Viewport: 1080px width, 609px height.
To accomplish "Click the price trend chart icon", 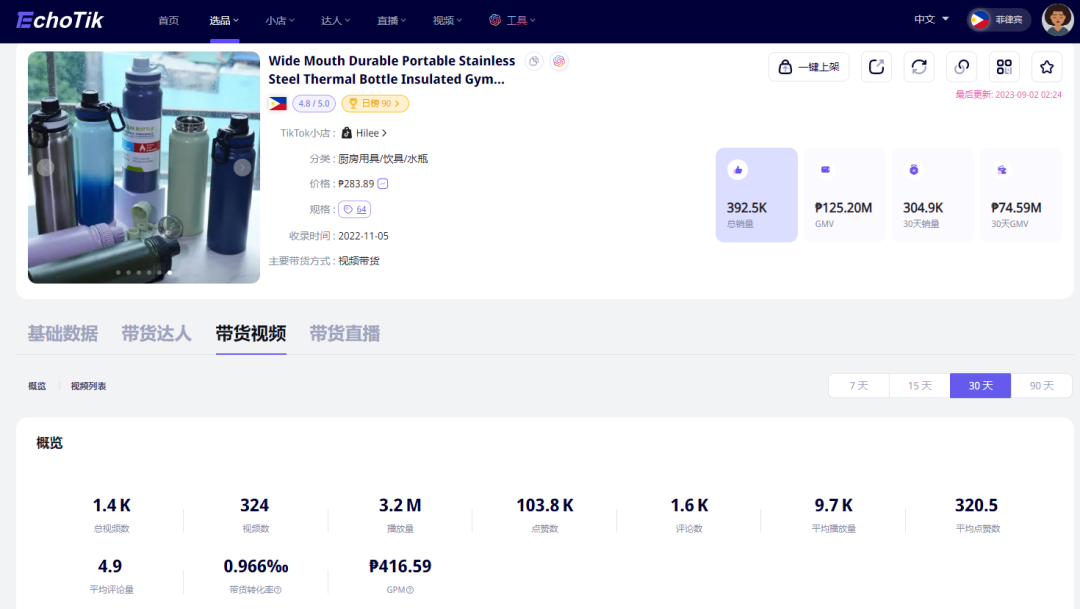I will (x=383, y=184).
